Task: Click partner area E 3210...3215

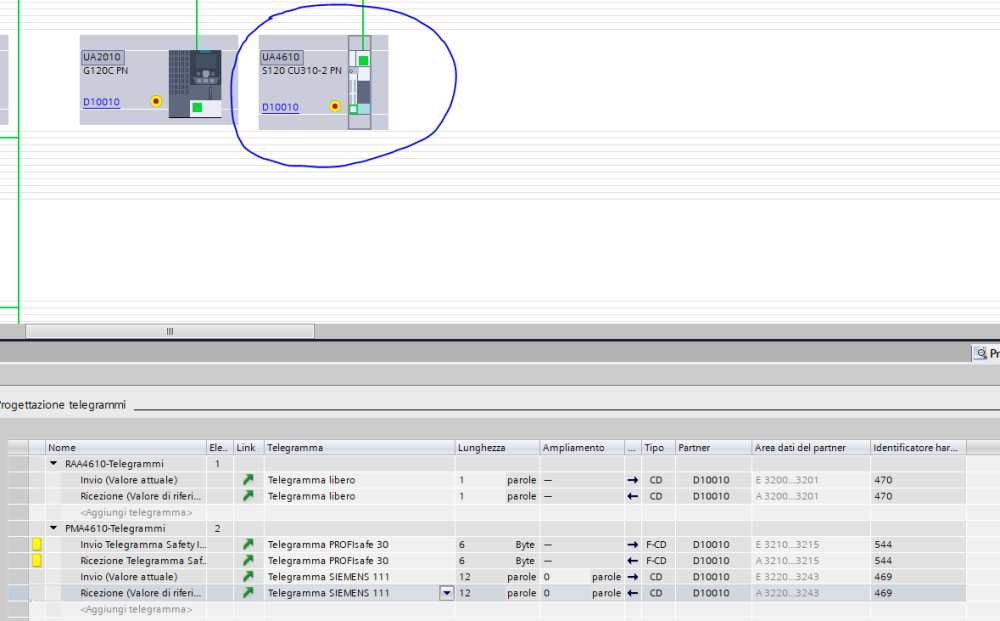Action: pyautogui.click(x=786, y=544)
